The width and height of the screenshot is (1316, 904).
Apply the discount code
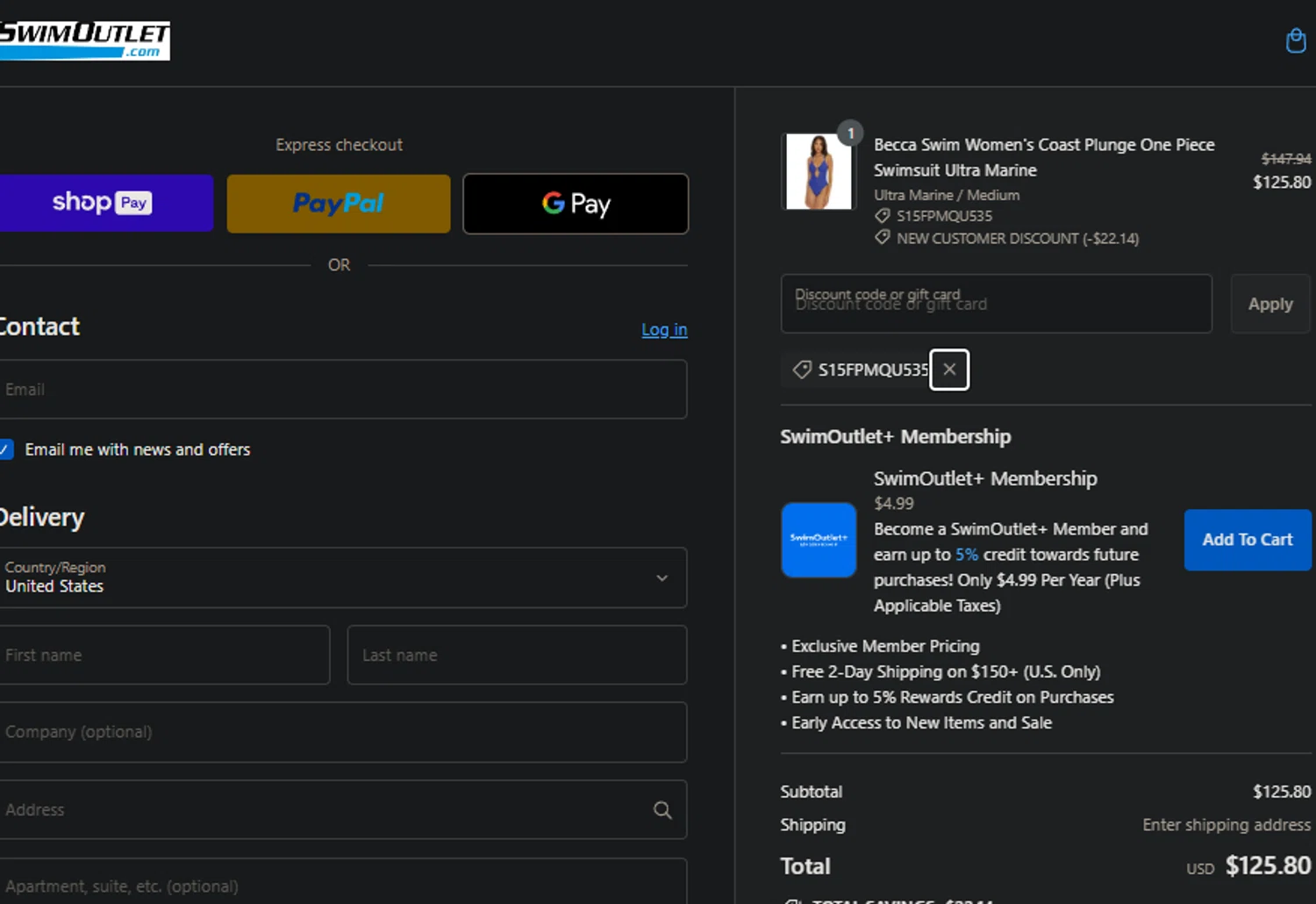[1270, 304]
